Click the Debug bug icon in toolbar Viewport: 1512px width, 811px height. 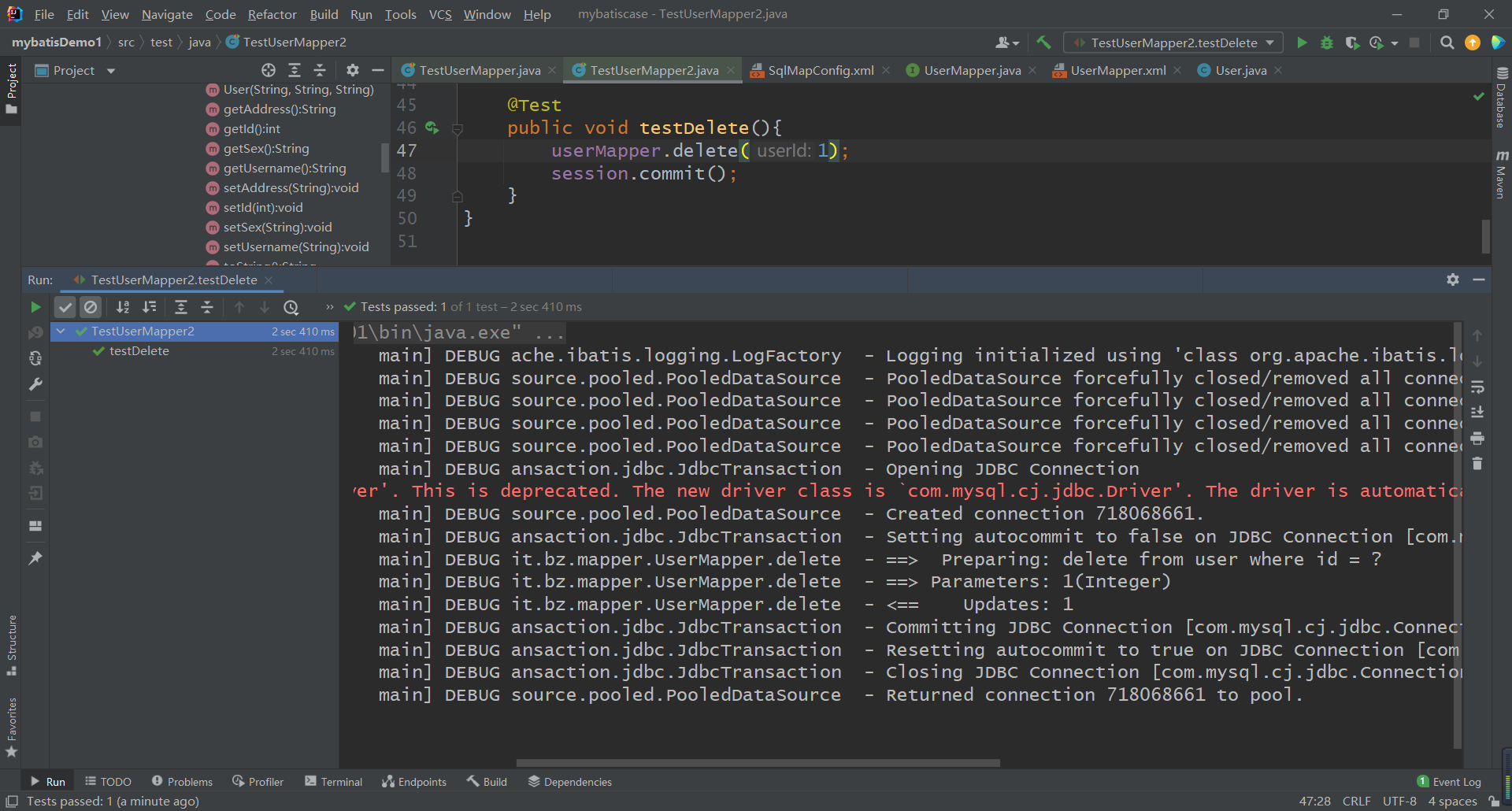pyautogui.click(x=1327, y=43)
